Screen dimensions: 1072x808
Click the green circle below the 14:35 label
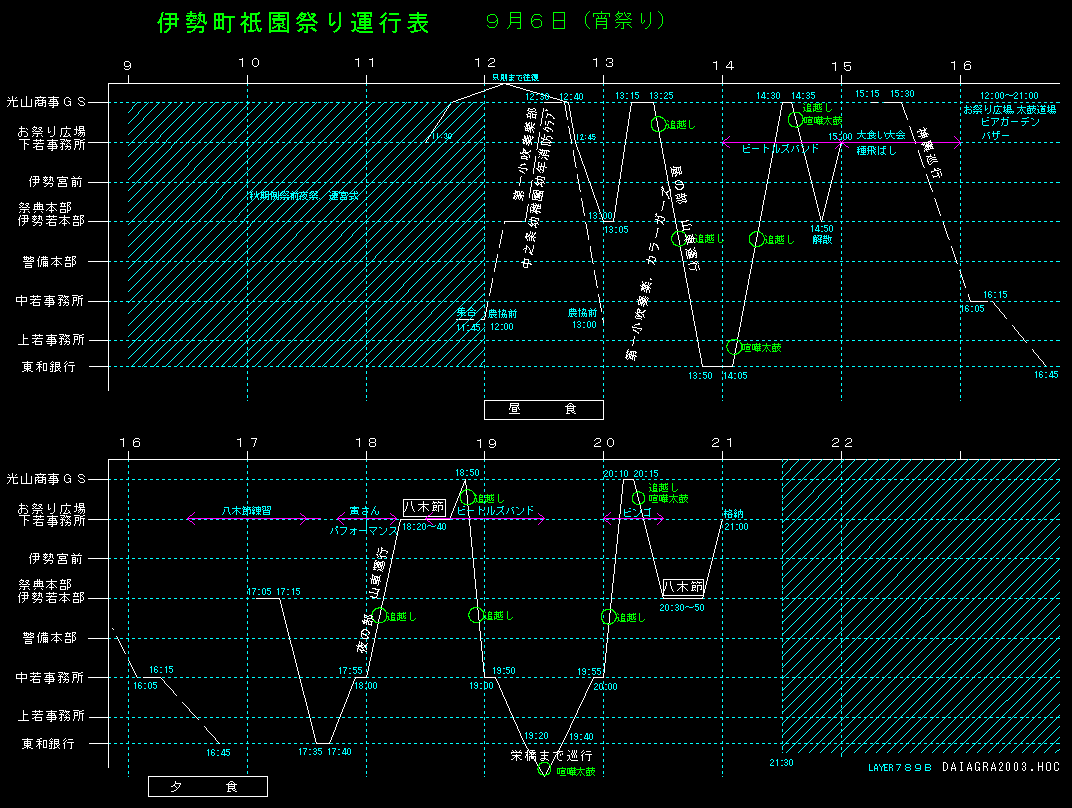coord(795,120)
